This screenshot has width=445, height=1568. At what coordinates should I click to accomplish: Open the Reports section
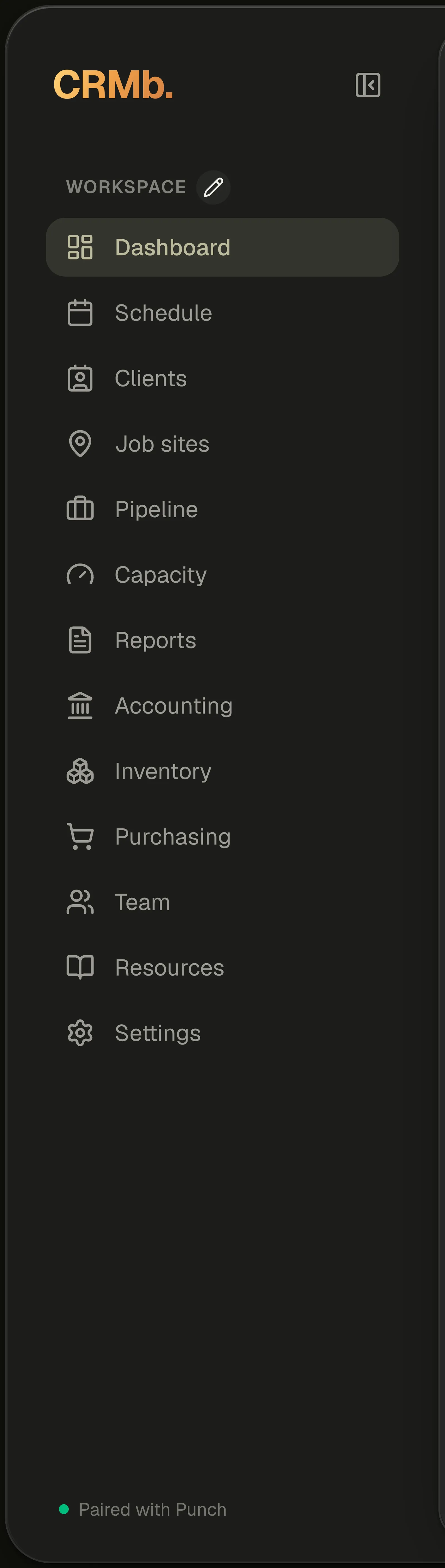coord(222,640)
